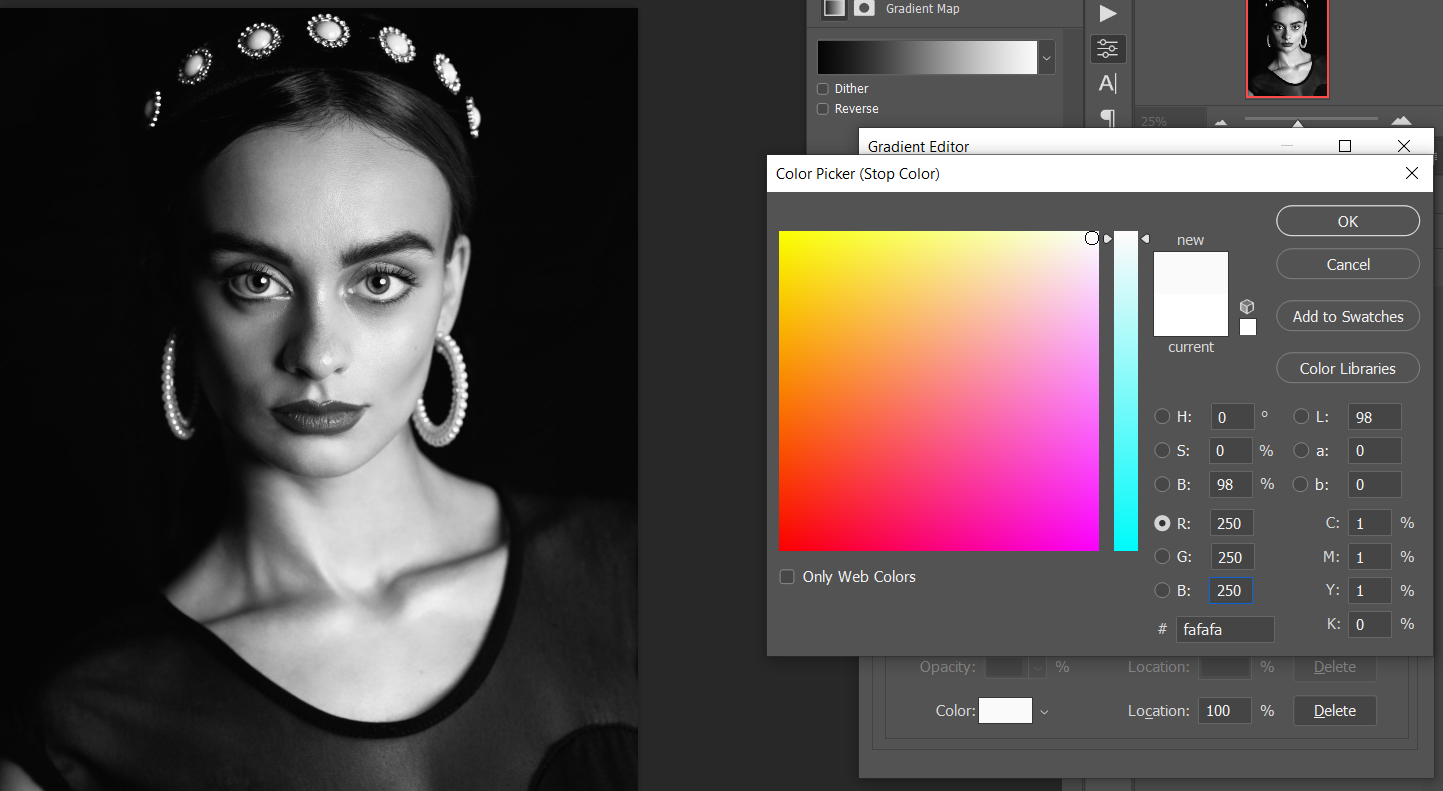
Task: Expand the gradient preset dropdown arrow
Action: point(1047,59)
